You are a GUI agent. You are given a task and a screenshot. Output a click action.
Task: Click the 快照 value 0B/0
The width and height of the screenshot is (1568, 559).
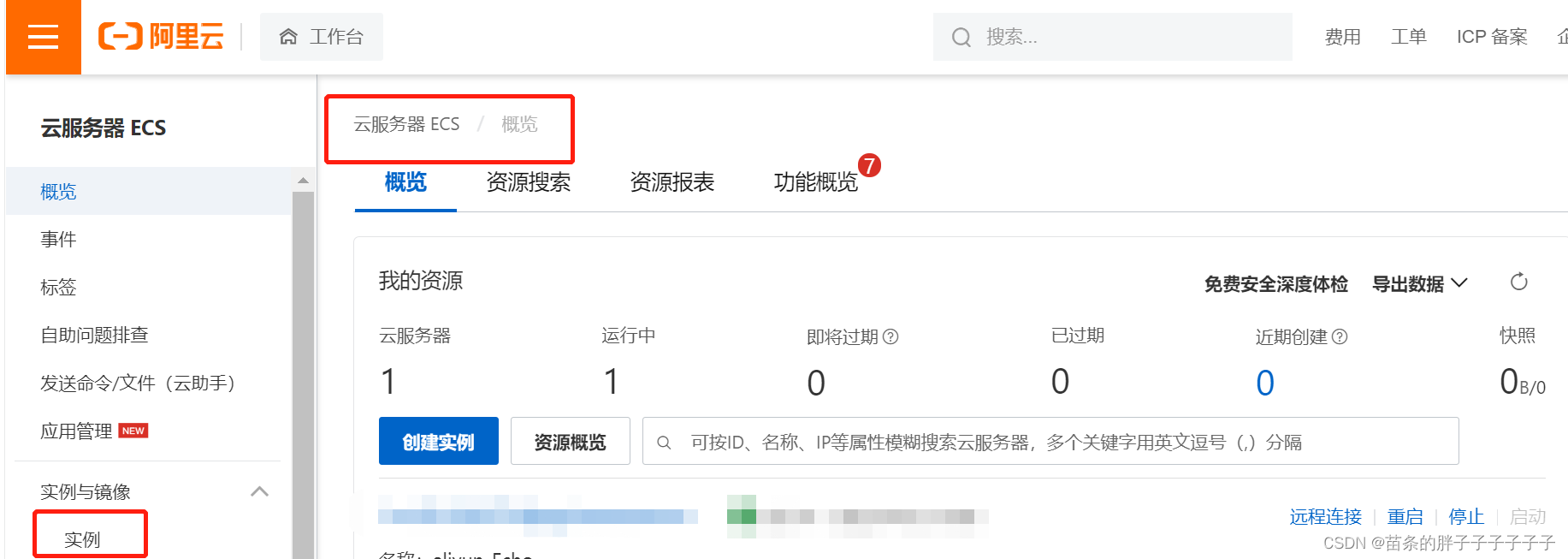coord(1523,382)
